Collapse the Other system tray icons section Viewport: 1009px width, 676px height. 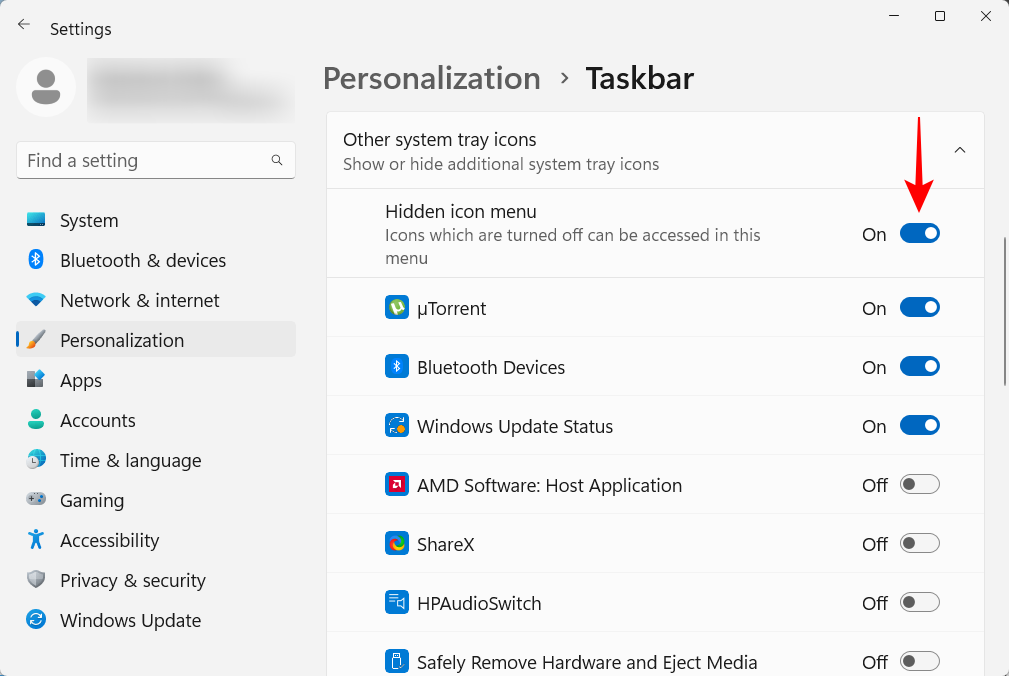coord(959,149)
